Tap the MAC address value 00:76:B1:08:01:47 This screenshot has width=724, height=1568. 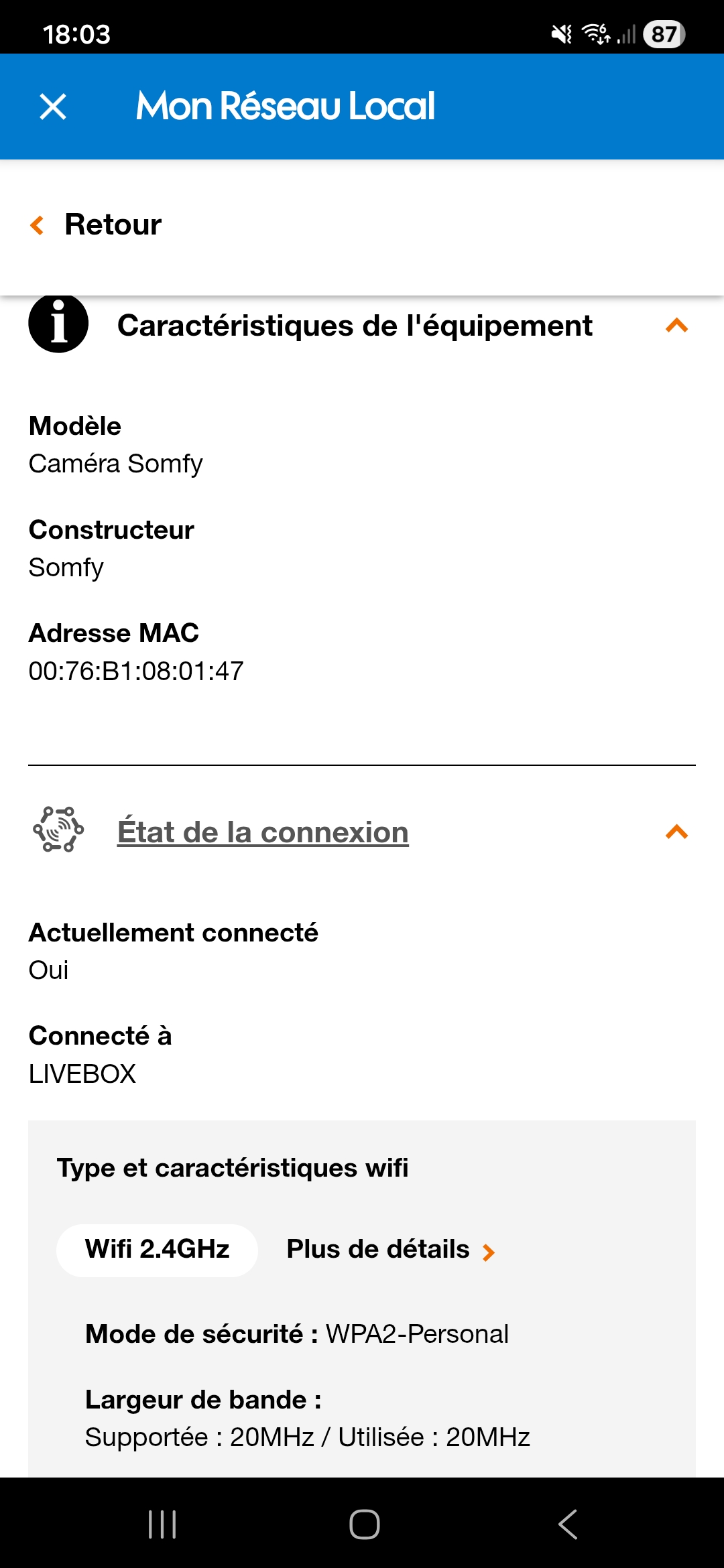click(136, 671)
